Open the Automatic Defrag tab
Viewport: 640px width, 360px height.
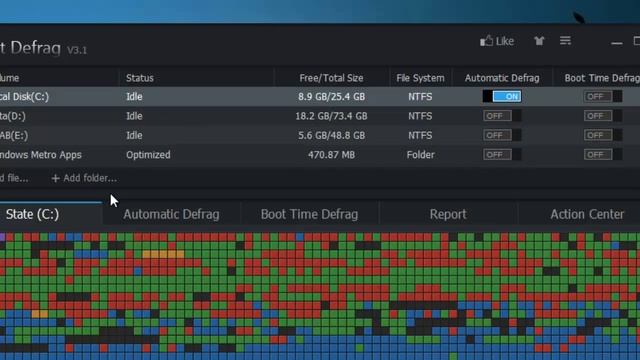171,214
